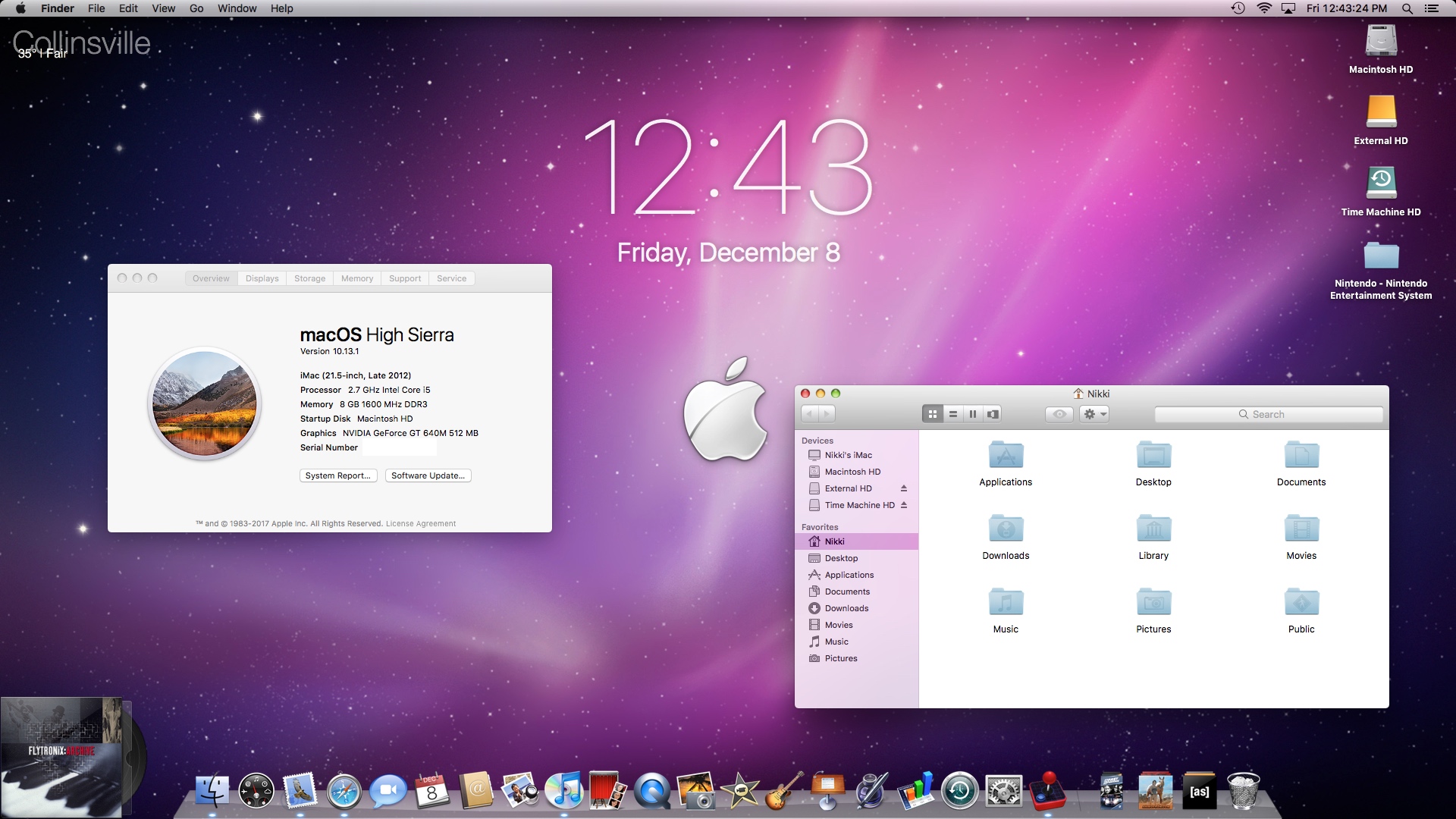1456x819 pixels.
Task: Launch Preview app from the Dock
Action: [520, 791]
